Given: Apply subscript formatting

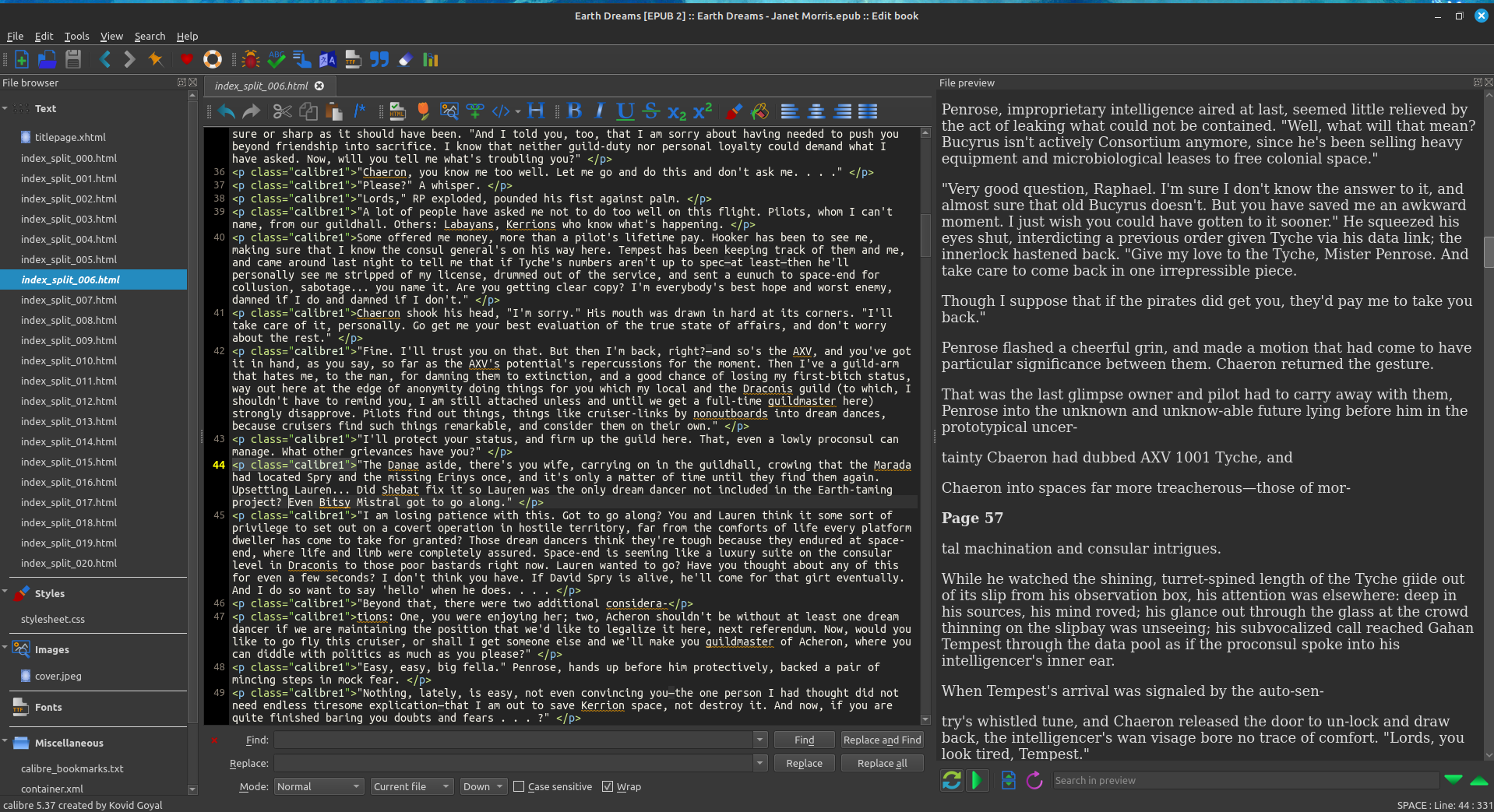Looking at the screenshot, I should coord(677,111).
